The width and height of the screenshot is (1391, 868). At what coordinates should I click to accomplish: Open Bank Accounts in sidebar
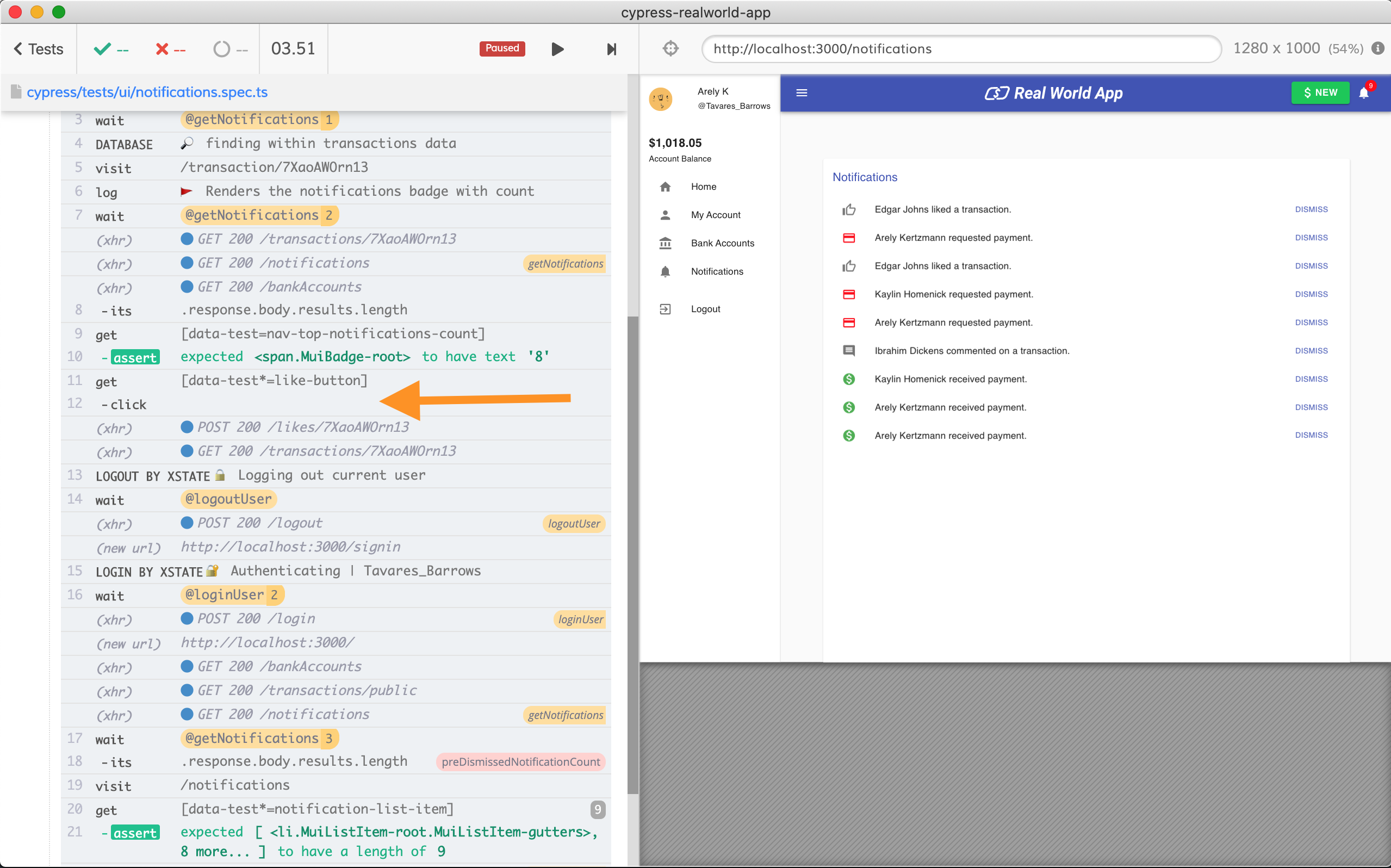(x=722, y=244)
